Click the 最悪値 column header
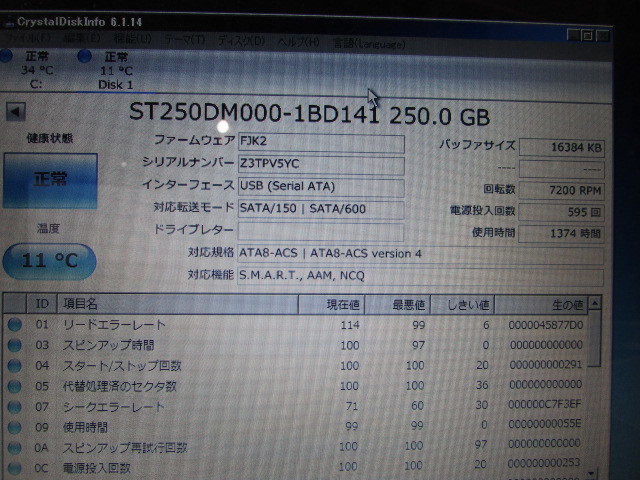640x480 pixels. click(397, 305)
